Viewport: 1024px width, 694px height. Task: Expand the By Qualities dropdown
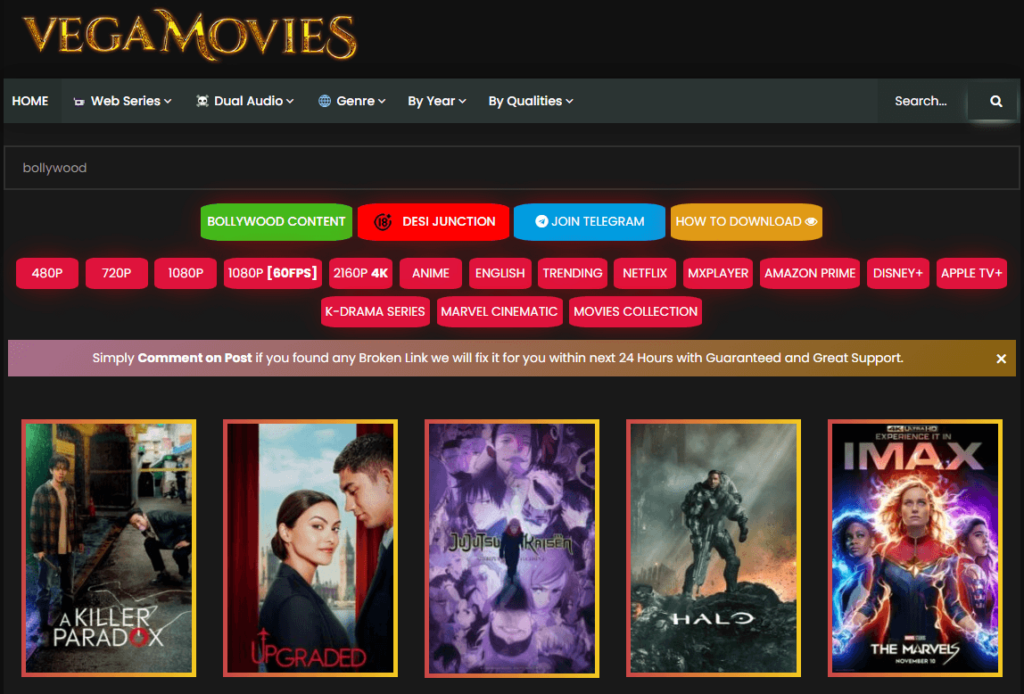[531, 101]
